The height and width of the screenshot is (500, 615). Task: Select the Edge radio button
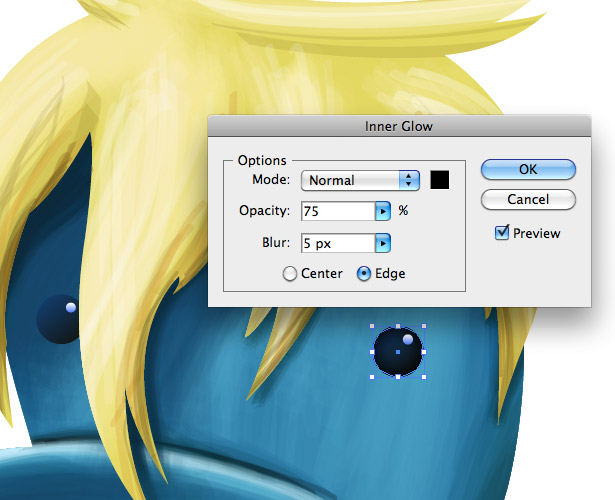(364, 274)
